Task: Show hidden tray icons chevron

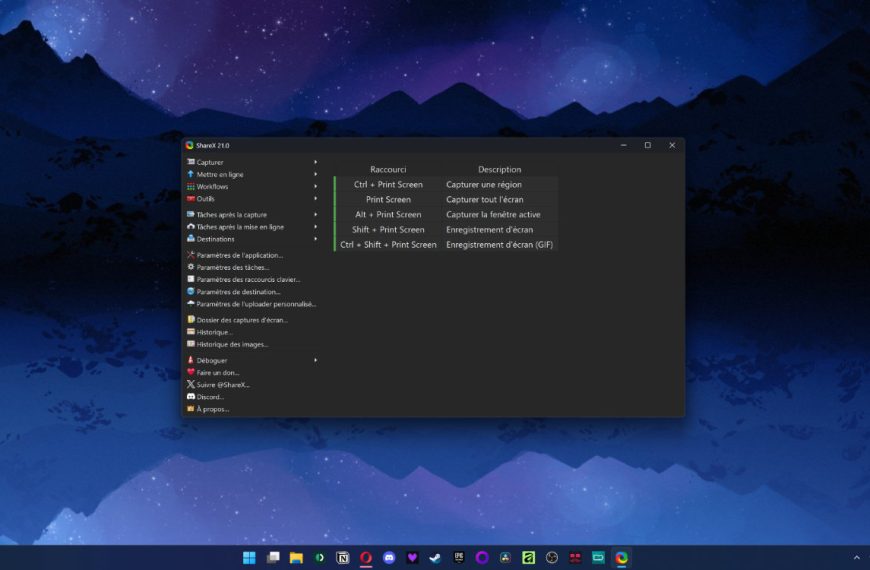Action: tap(857, 558)
